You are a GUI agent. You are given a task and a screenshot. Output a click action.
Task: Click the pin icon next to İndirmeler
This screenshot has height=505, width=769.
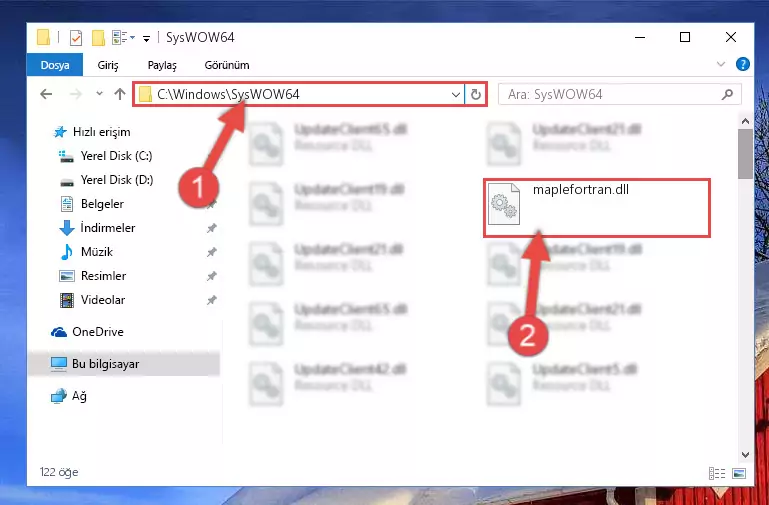point(211,228)
